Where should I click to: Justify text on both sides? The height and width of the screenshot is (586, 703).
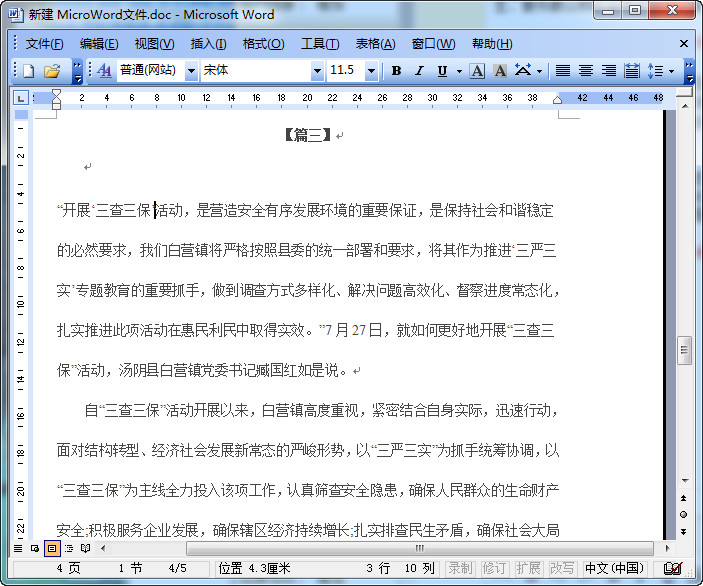point(563,71)
